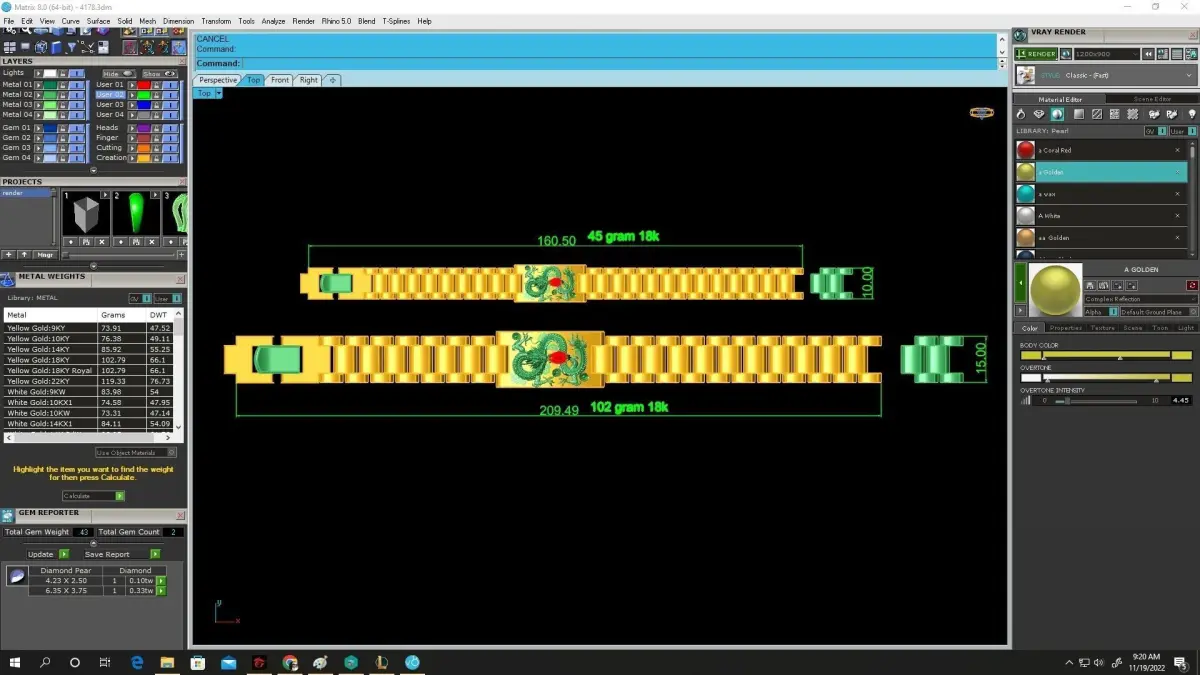Open the Properties tab in material settings
The width and height of the screenshot is (1200, 675).
click(1066, 328)
